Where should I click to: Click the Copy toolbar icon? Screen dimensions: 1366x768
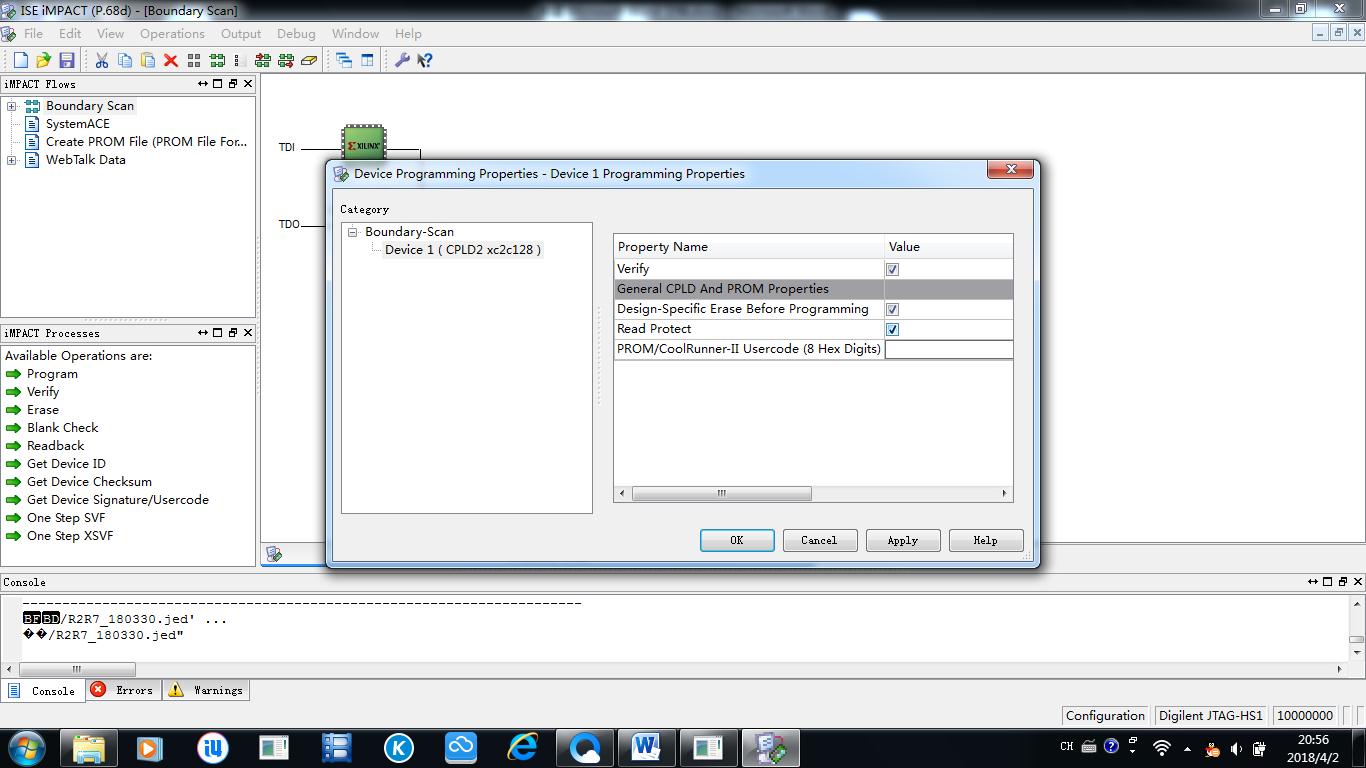click(x=125, y=60)
